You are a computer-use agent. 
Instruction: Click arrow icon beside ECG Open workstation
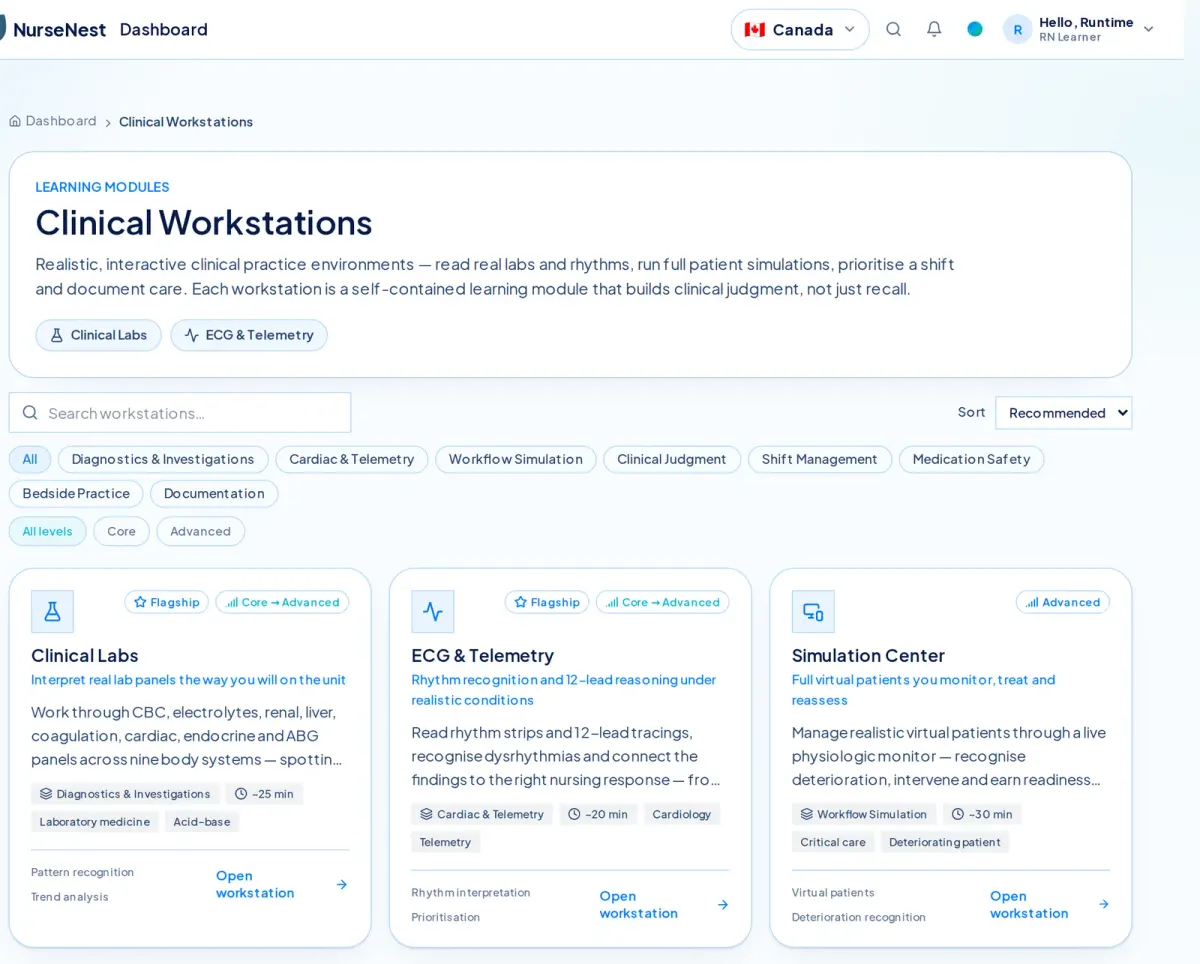point(723,904)
